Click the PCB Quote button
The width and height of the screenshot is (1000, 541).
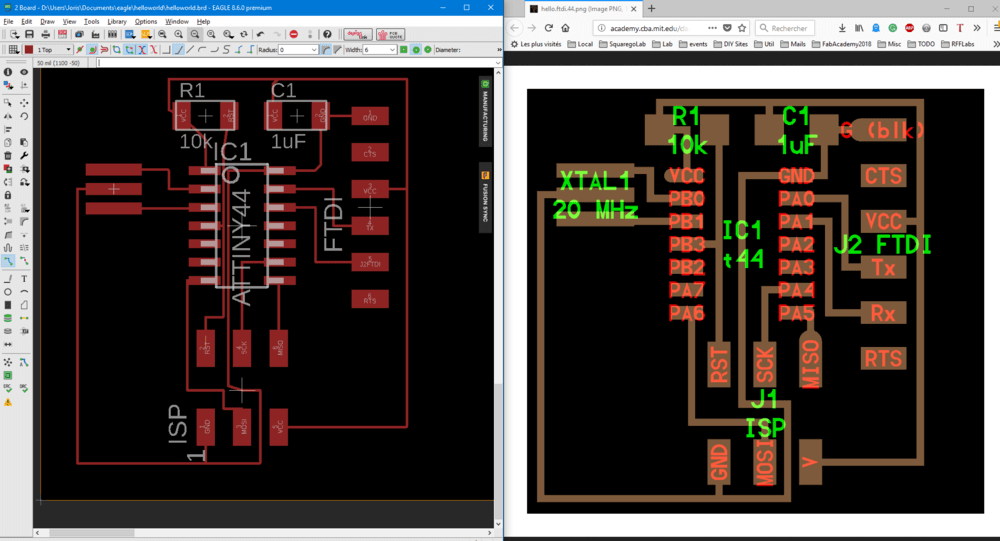tap(390, 34)
